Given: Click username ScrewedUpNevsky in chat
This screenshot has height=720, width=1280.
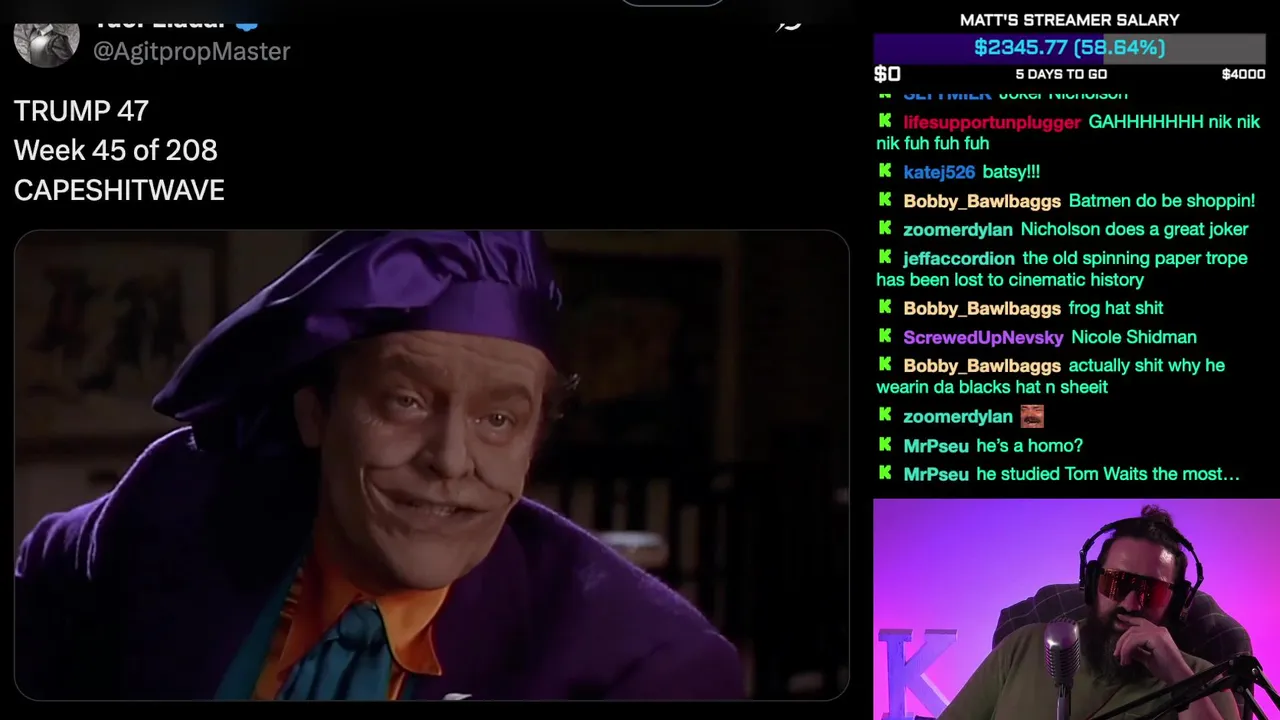Looking at the screenshot, I should (x=983, y=337).
